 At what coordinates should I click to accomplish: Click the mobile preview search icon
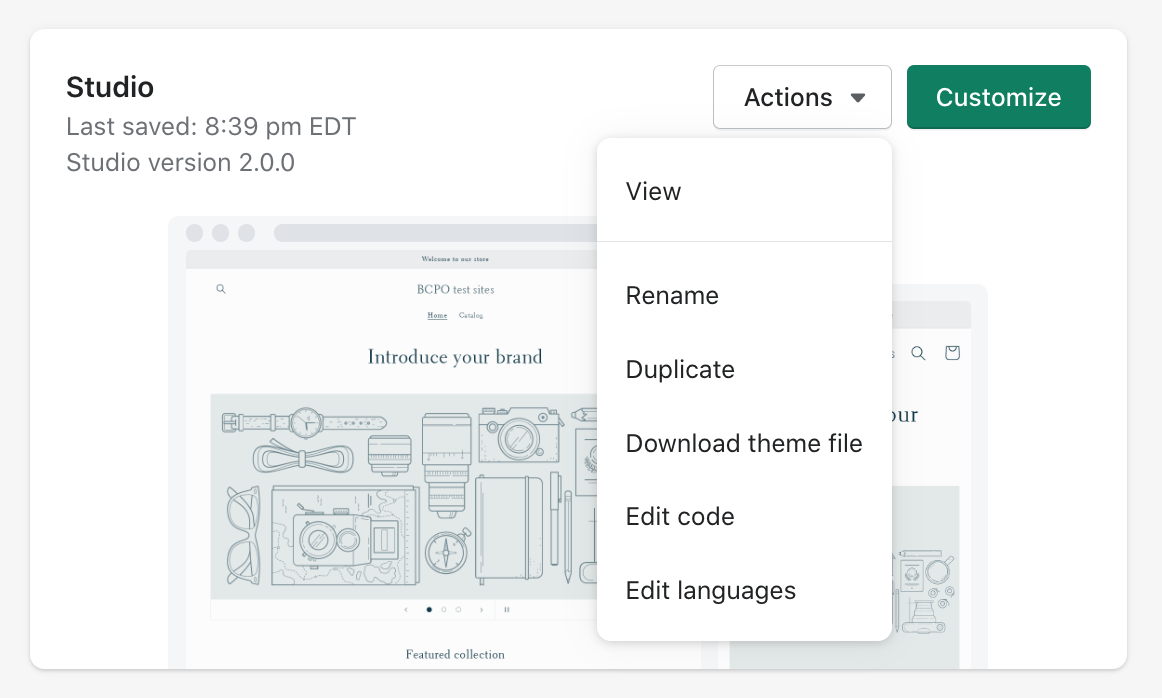[918, 353]
